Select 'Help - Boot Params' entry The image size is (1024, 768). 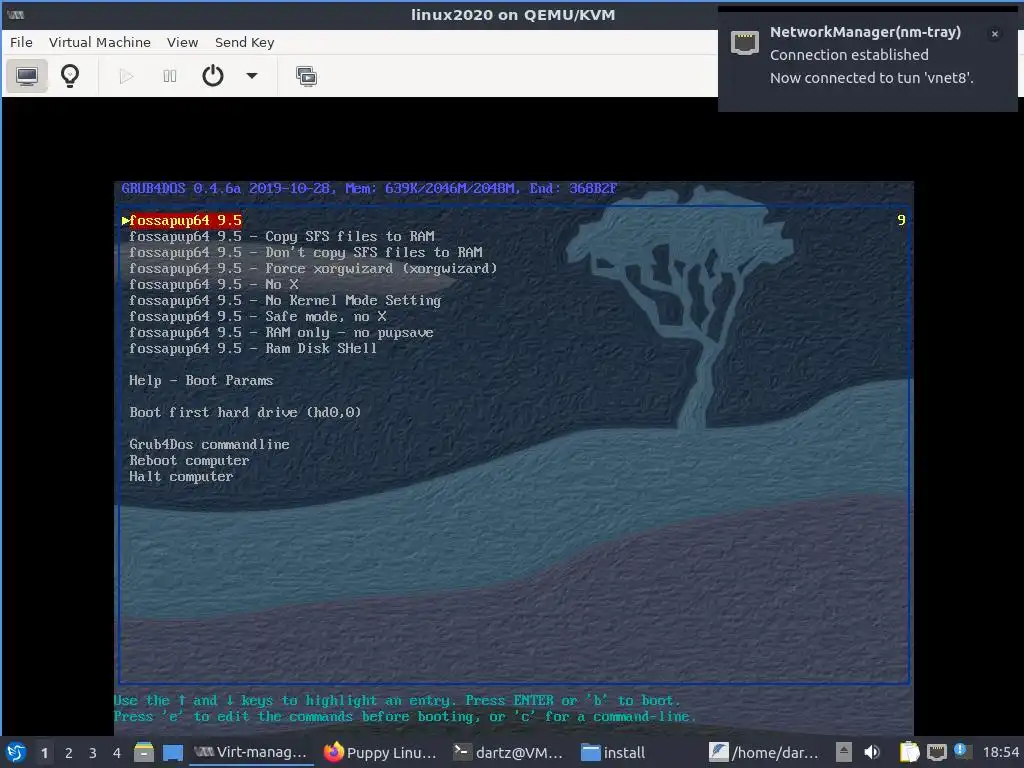(x=201, y=381)
